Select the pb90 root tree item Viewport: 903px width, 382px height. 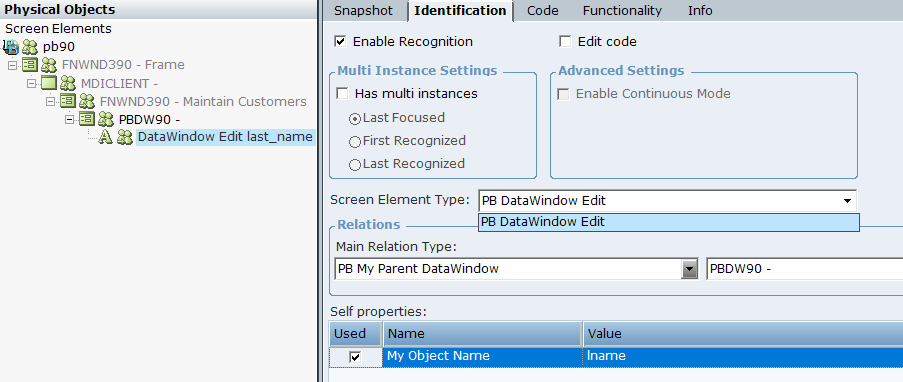(59, 47)
